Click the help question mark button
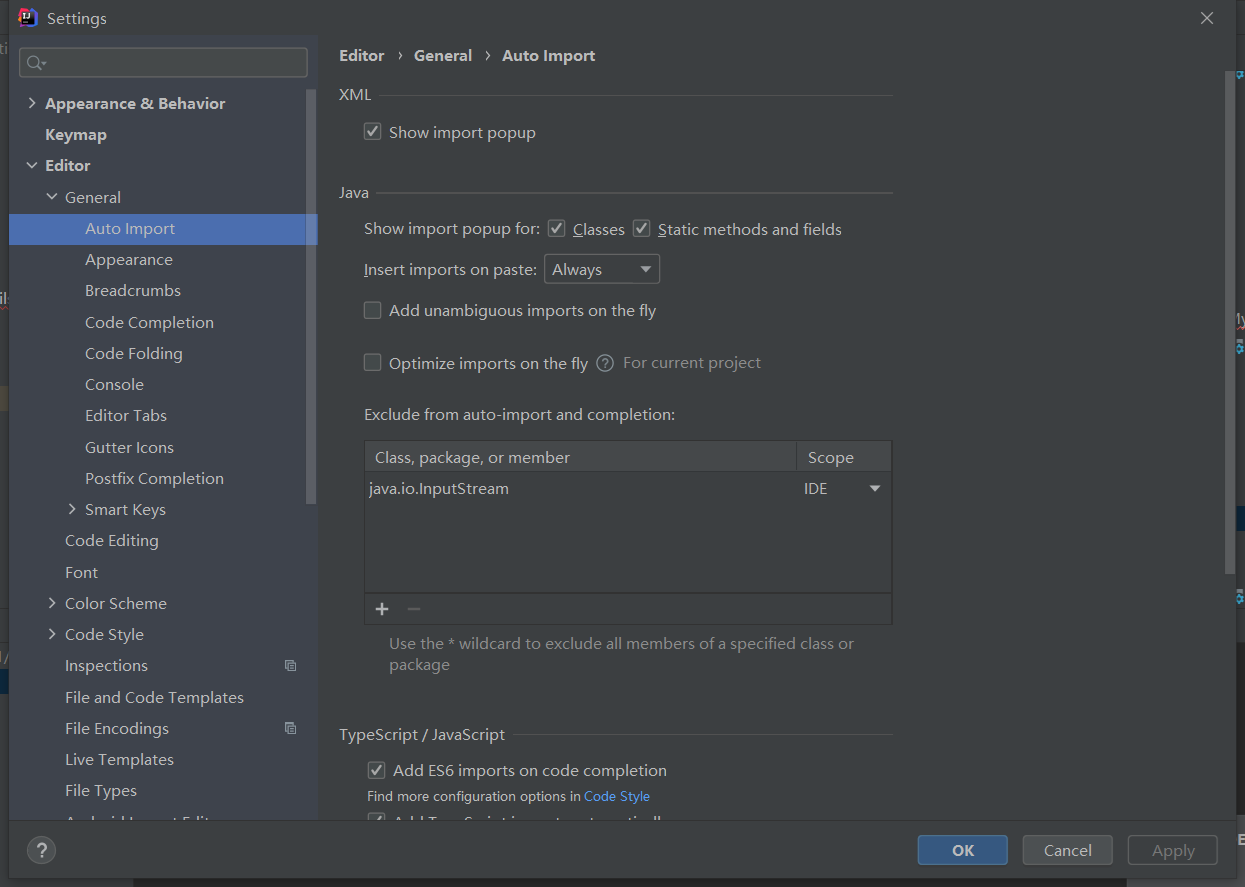Image resolution: width=1245 pixels, height=887 pixels. pyautogui.click(x=41, y=850)
